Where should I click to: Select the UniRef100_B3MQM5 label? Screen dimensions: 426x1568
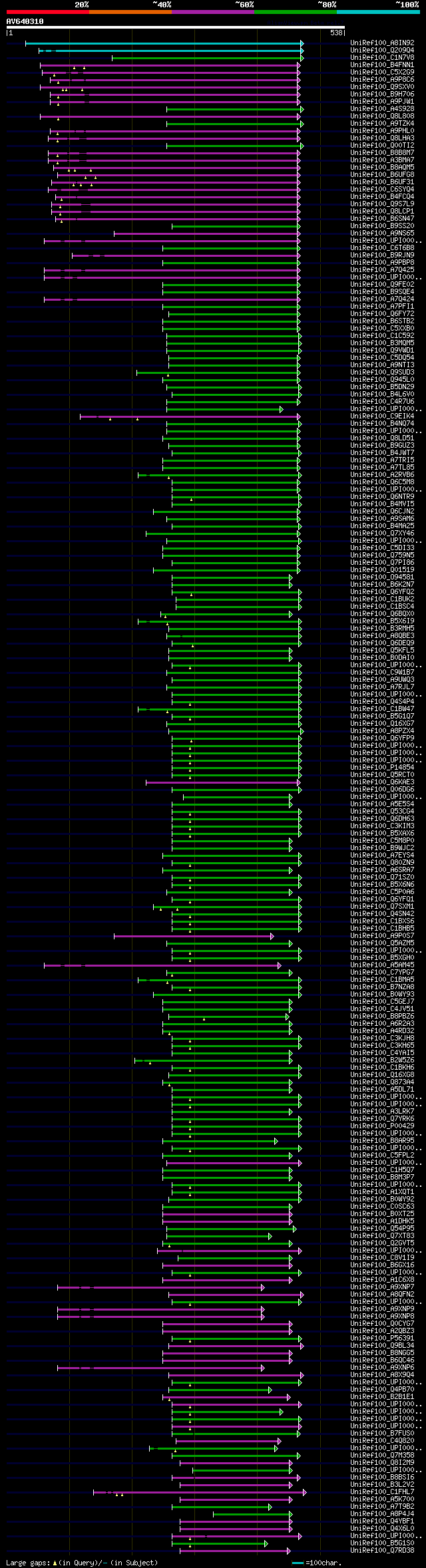tap(382, 343)
